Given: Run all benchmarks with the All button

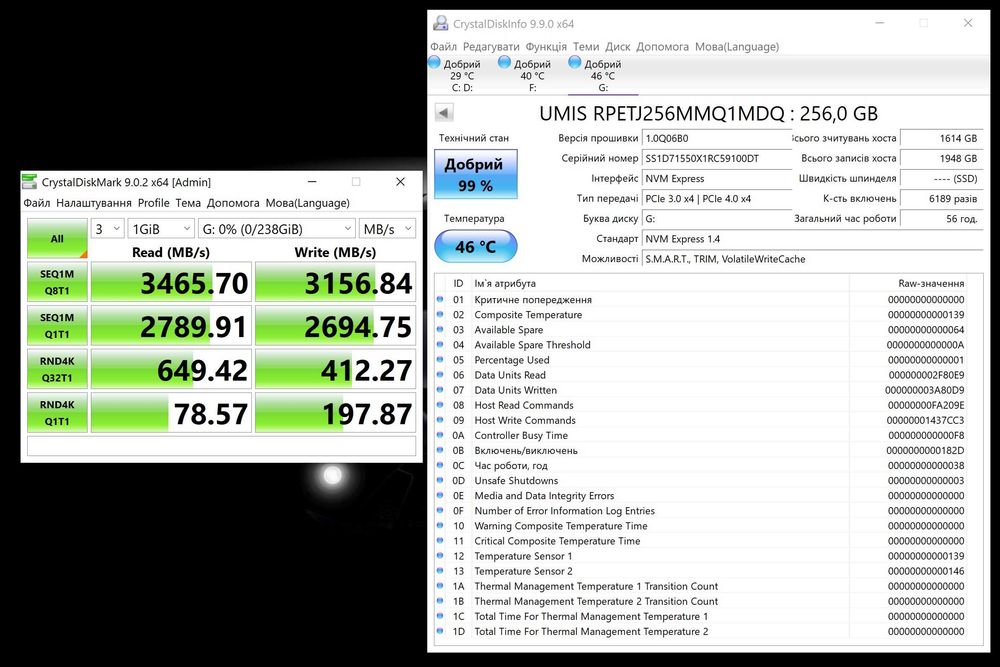Looking at the screenshot, I should click(57, 238).
